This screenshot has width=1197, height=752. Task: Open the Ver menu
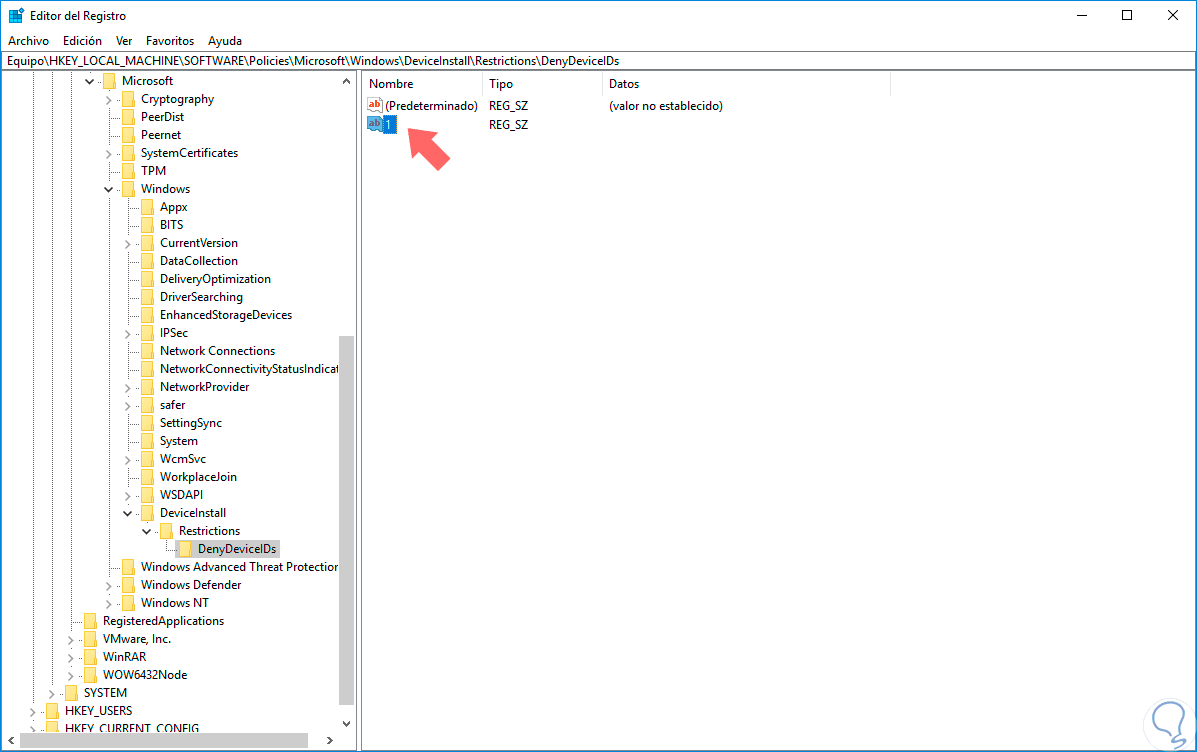point(124,41)
